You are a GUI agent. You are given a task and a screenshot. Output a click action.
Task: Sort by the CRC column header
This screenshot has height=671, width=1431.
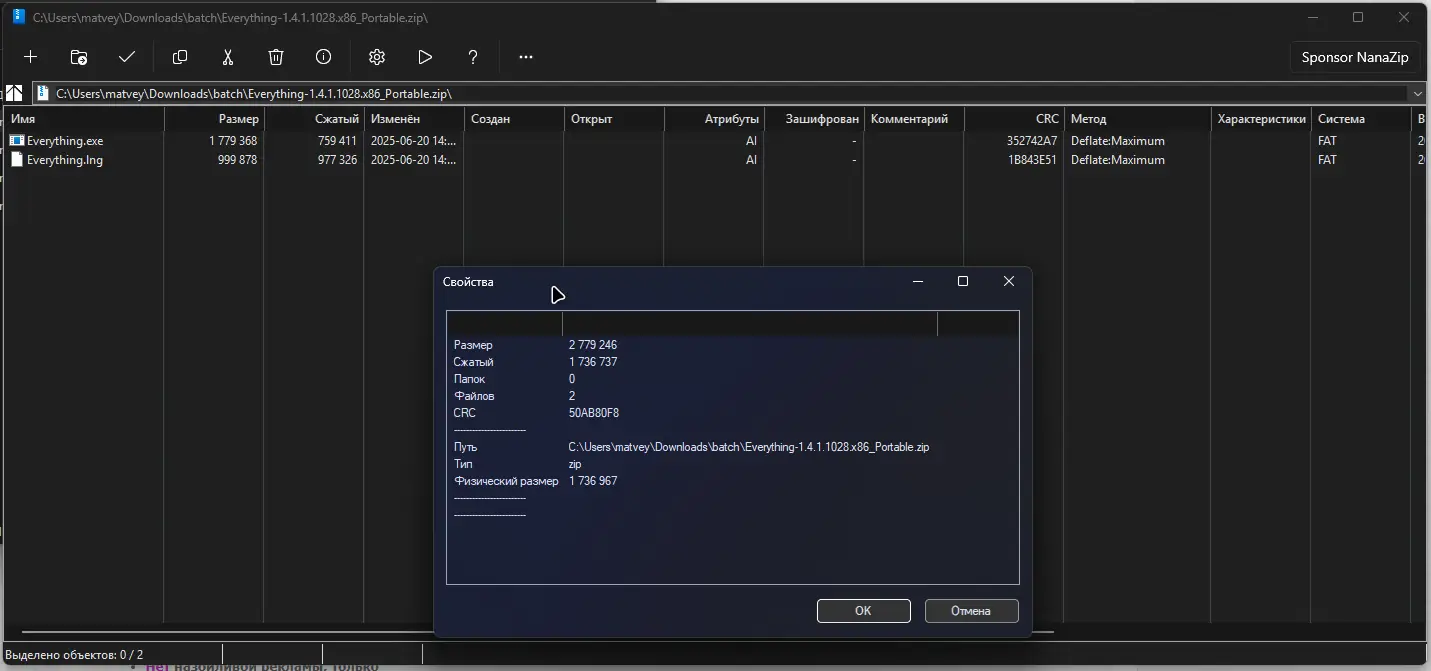tap(1014, 119)
